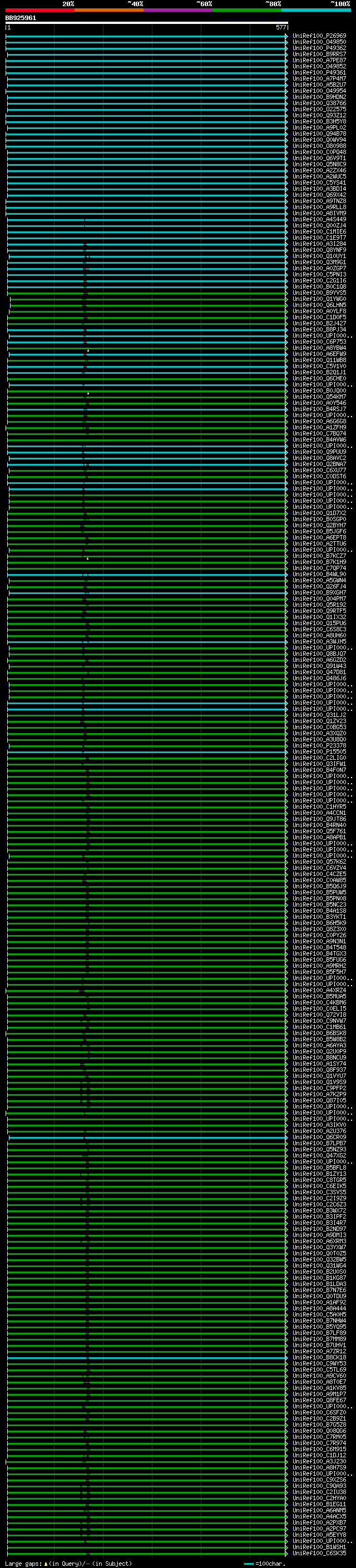Open hit UniRef100_C5PNI3
The height and width of the screenshot is (1568, 356).
tap(319, 275)
